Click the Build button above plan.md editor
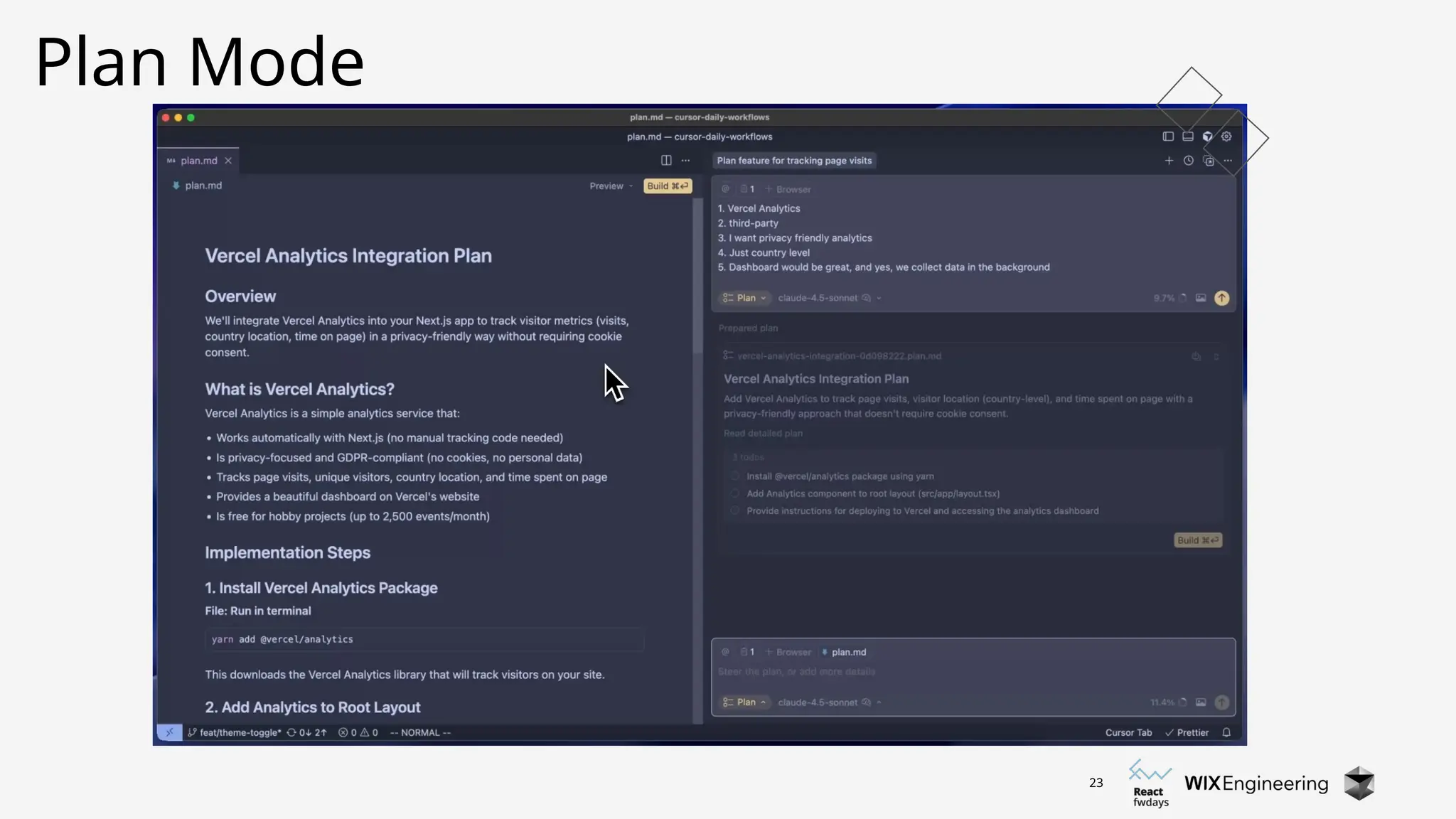This screenshot has height=819, width=1456. point(667,186)
